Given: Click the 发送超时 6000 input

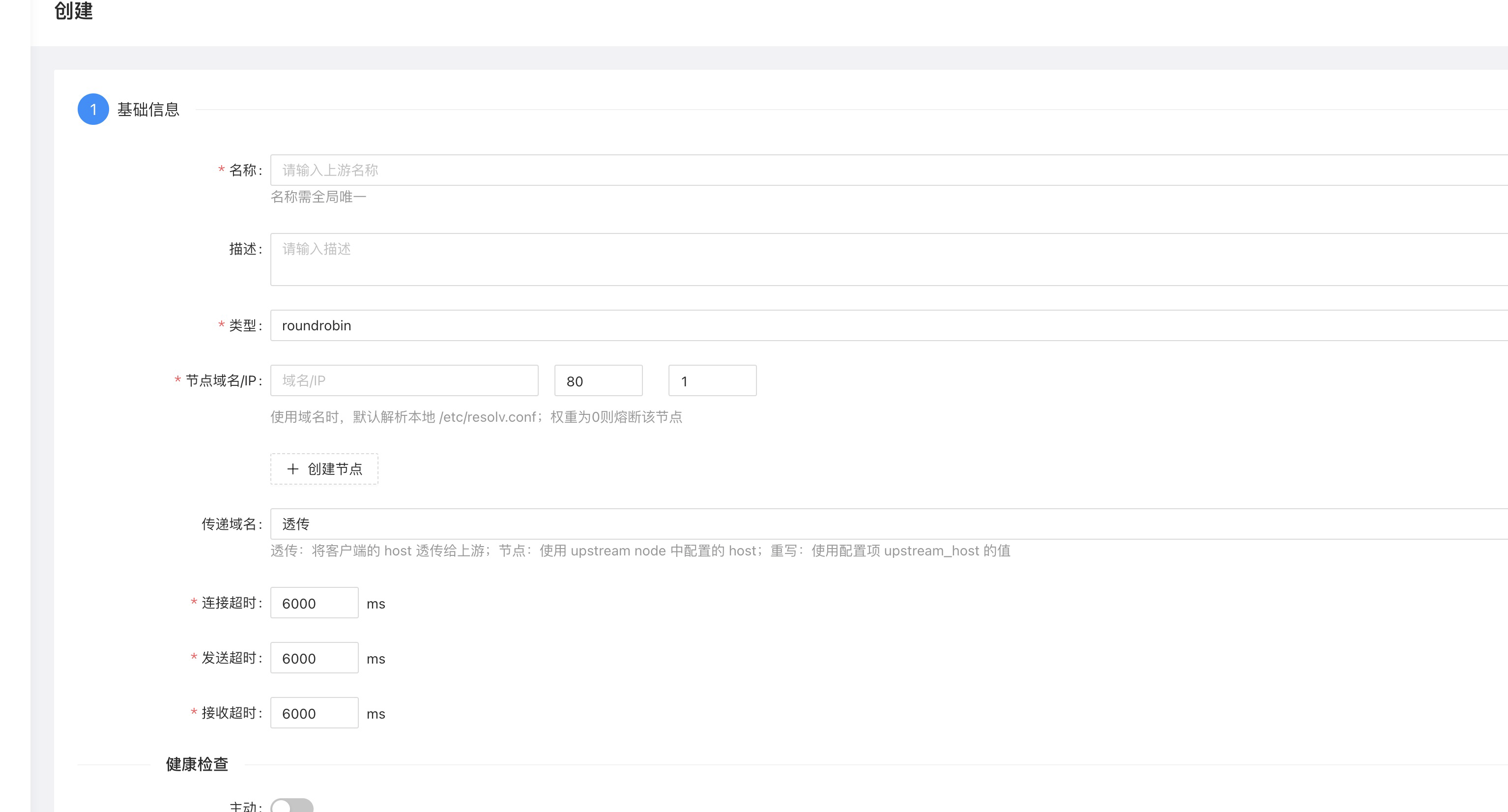Looking at the screenshot, I should tap(315, 658).
